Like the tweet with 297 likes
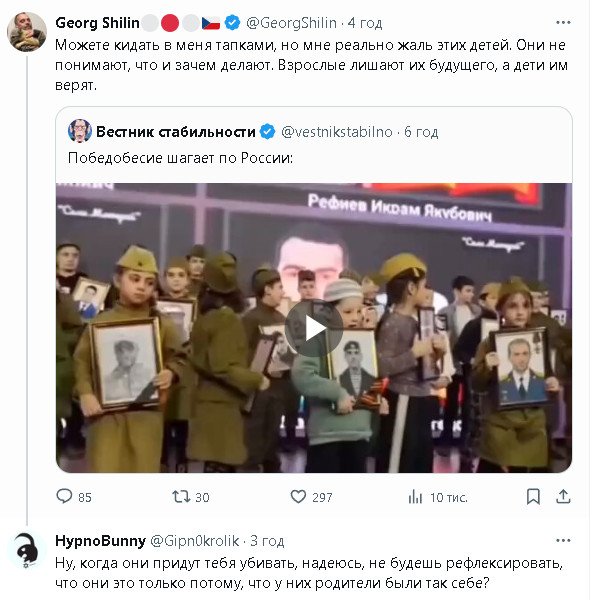 point(298,496)
